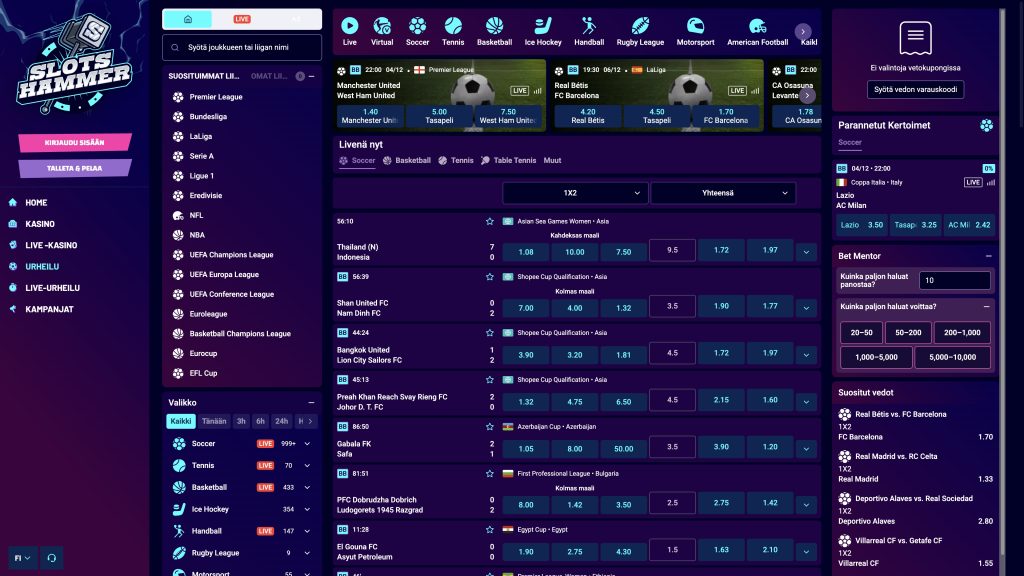
Task: Switch to Basketball tab under Livenä nyt
Action: point(407,161)
